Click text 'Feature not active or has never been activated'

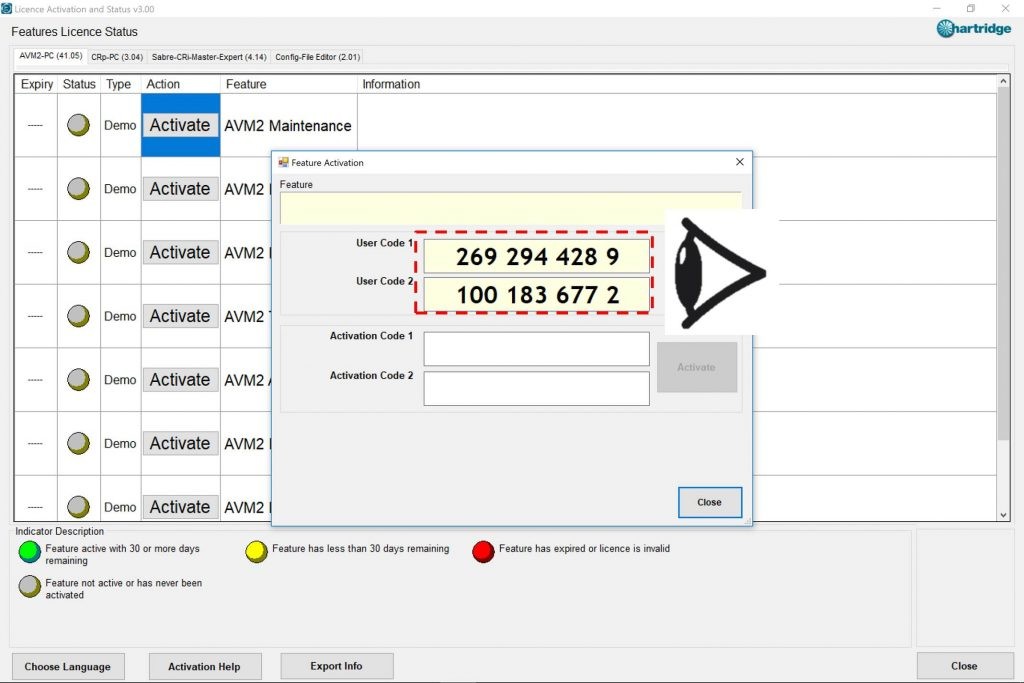[123, 589]
